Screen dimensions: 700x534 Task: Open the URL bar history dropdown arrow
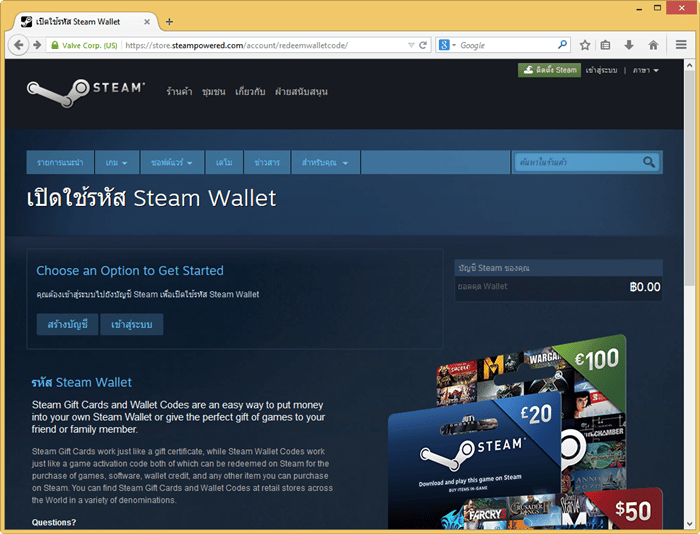pos(411,45)
